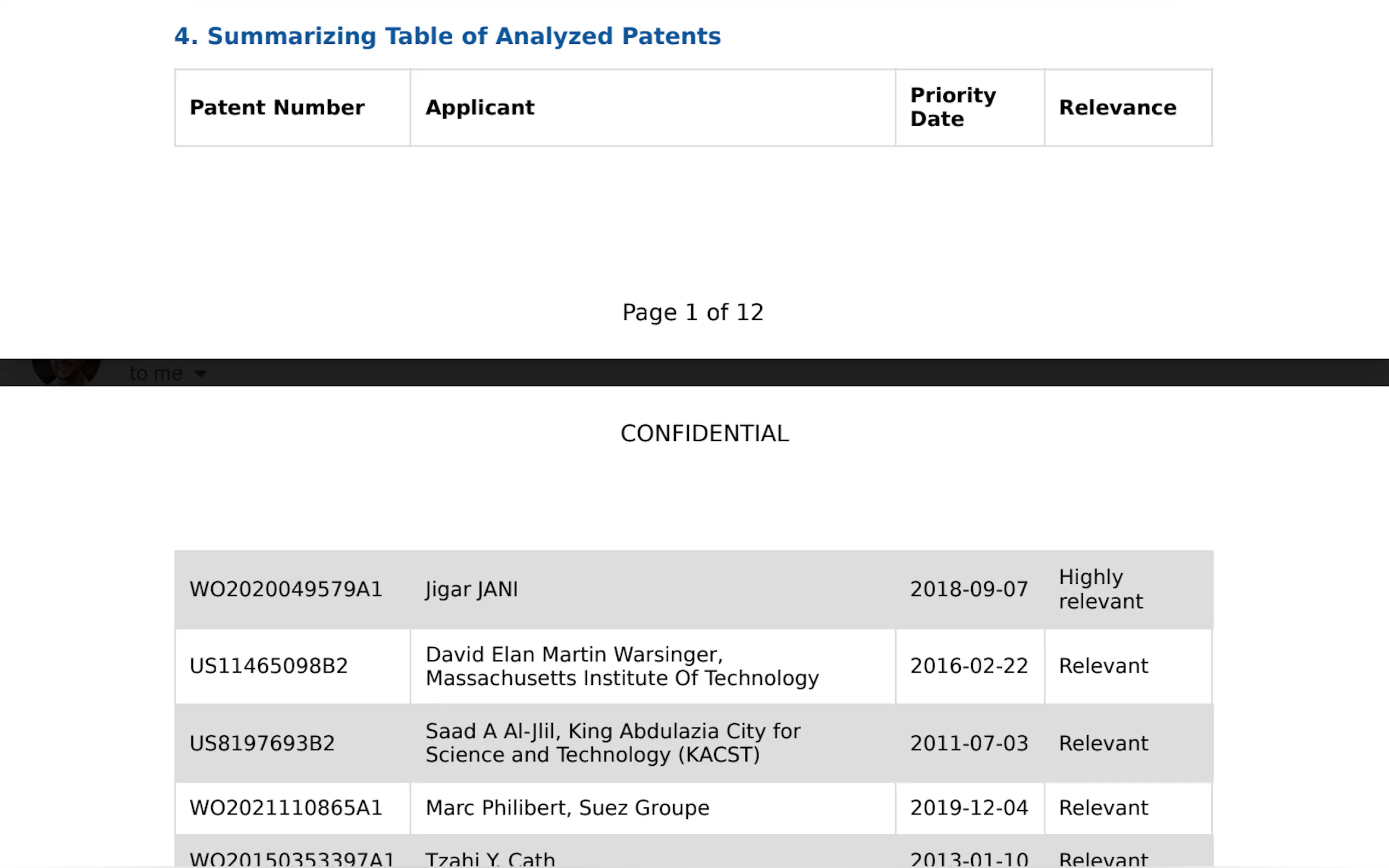The width and height of the screenshot is (1389, 868).
Task: Click the KACST applicant cell
Action: point(612,743)
